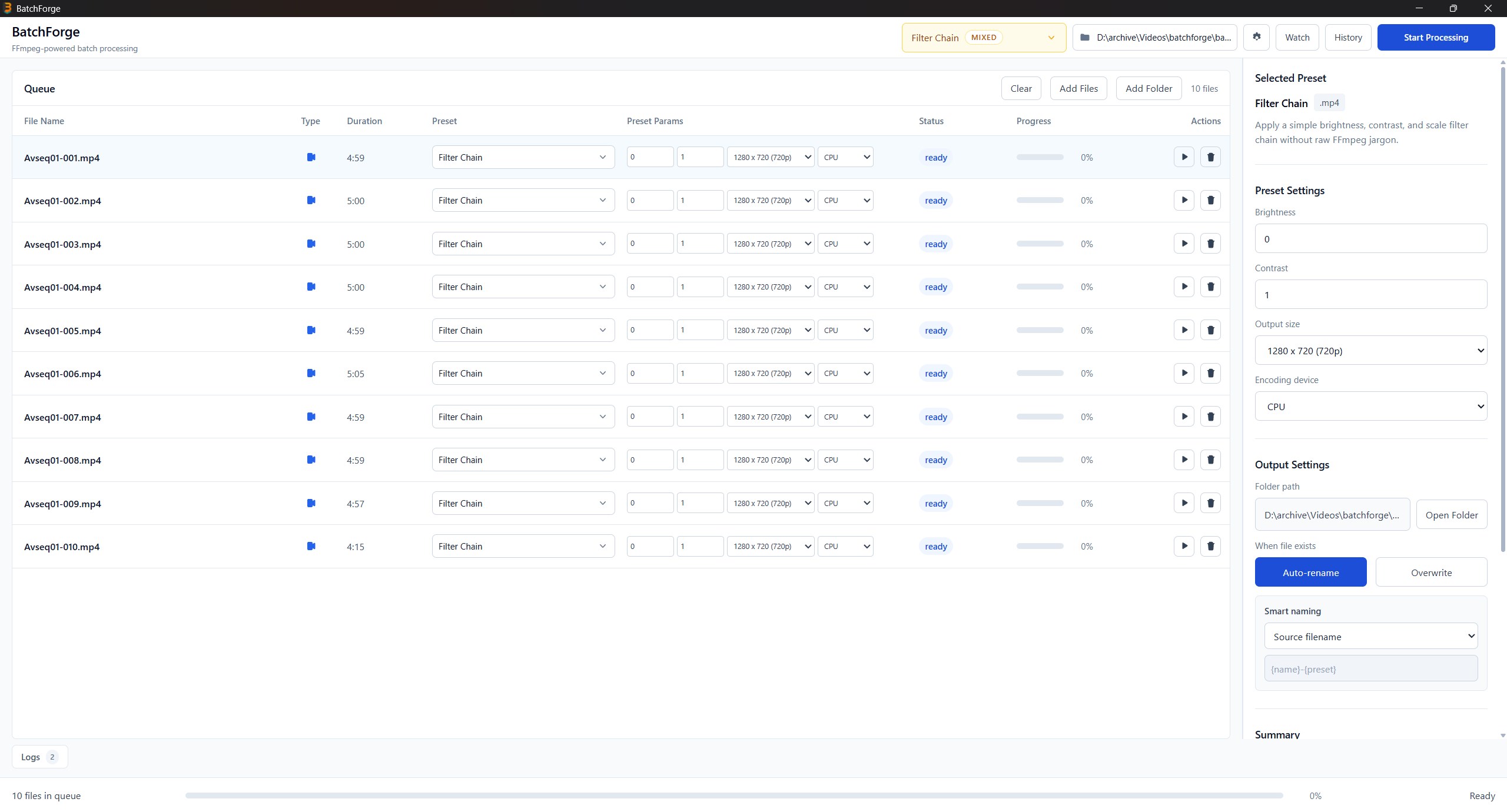Viewport: 1507px width, 812px height.
Task: Open the Logs tab
Action: pos(39,757)
